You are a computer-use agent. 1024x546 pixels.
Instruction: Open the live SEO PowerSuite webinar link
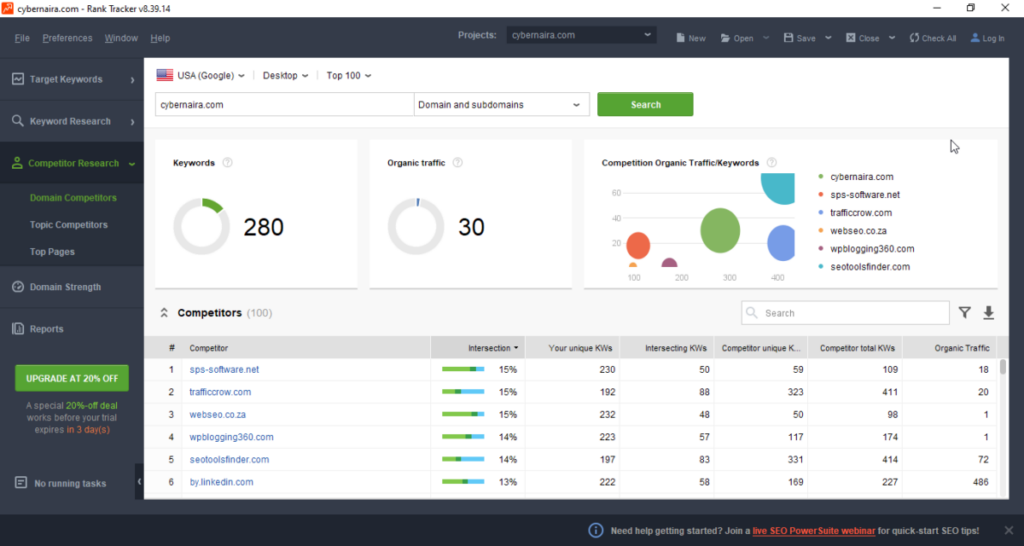tap(814, 530)
